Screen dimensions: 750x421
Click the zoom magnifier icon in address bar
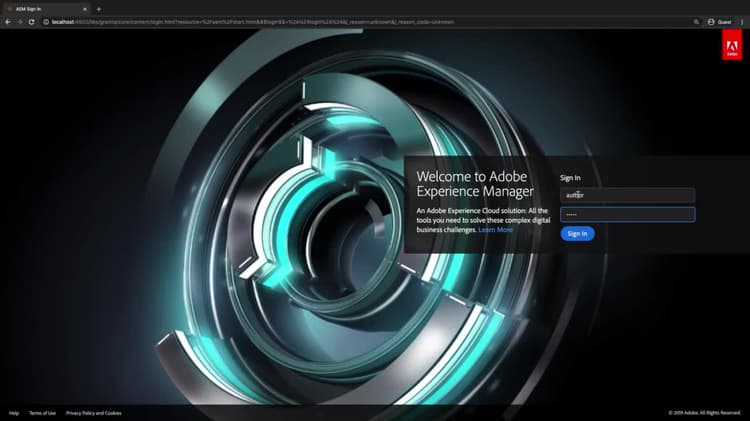coord(696,22)
